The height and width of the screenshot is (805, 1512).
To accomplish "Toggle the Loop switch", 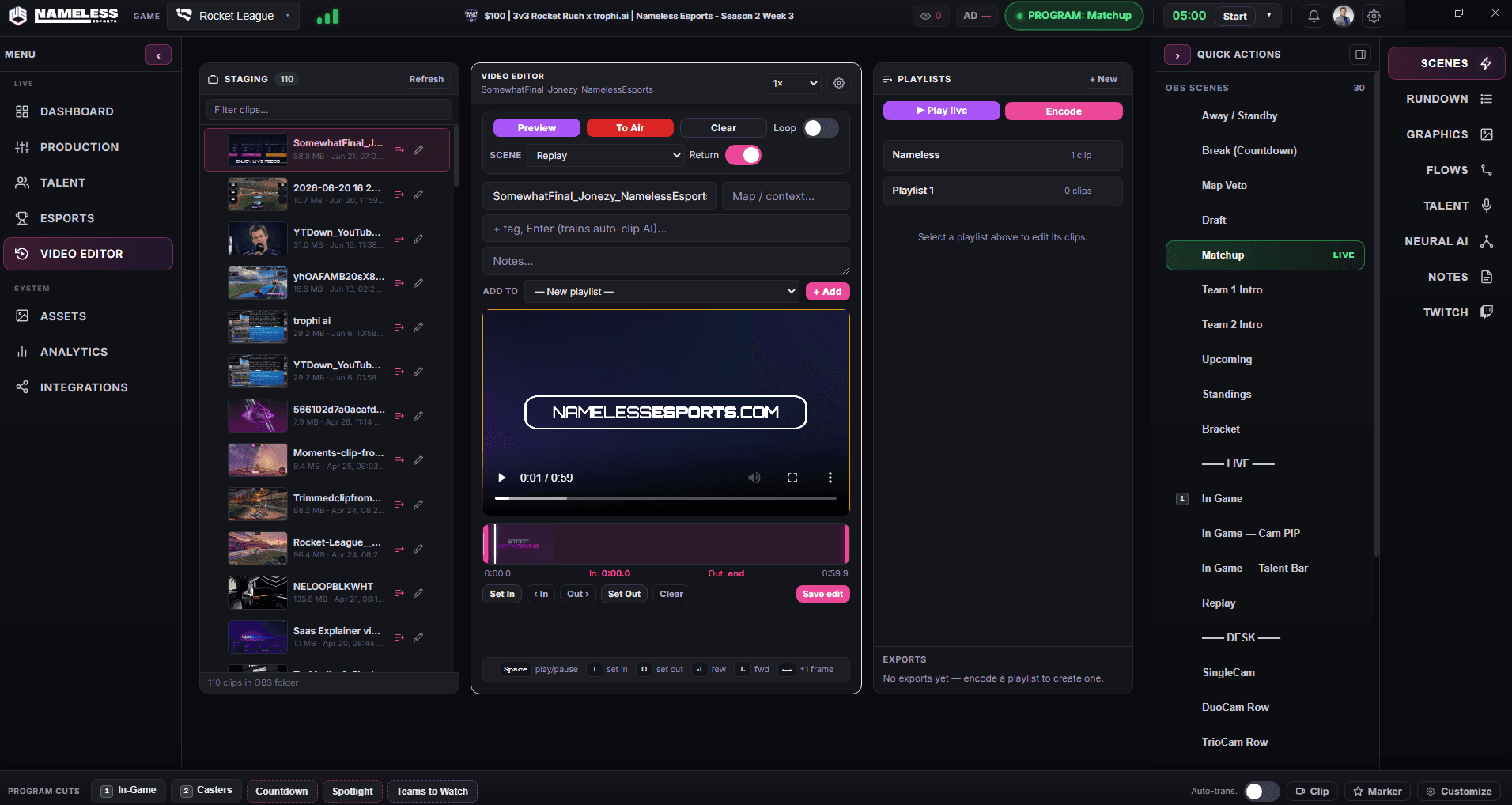I will [821, 128].
